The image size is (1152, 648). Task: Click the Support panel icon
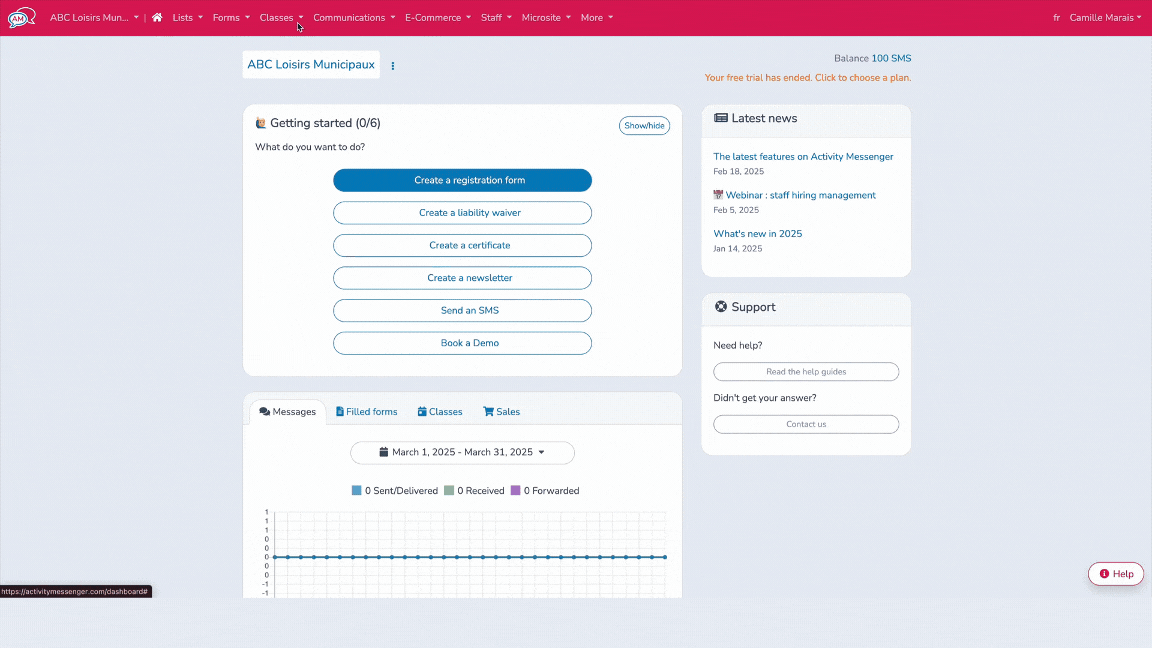720,307
